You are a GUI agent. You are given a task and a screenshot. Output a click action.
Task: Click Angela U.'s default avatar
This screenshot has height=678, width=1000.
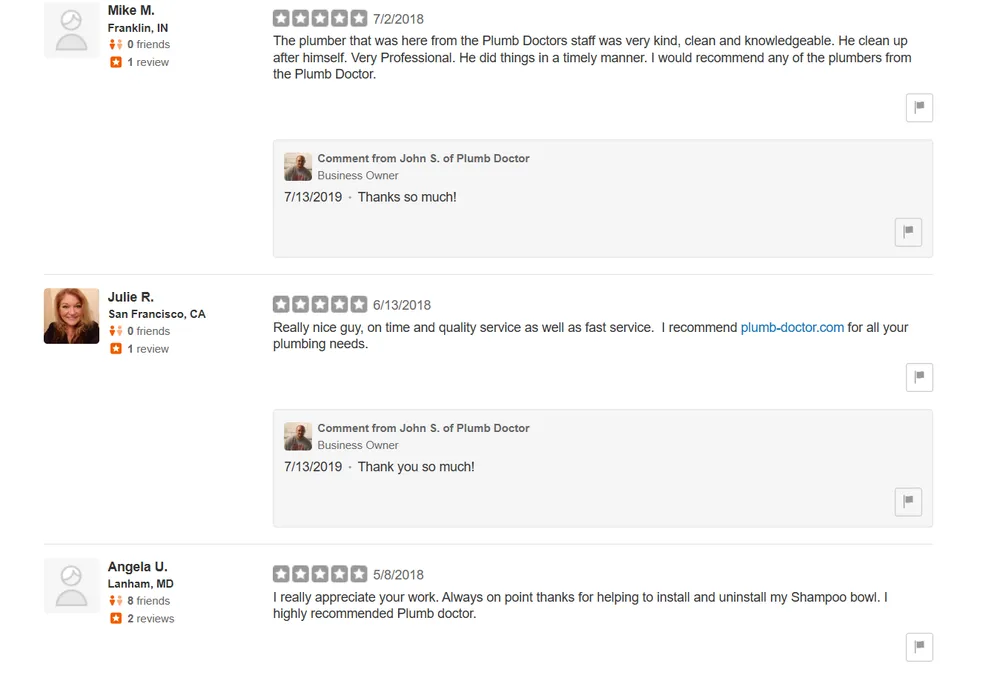point(72,586)
